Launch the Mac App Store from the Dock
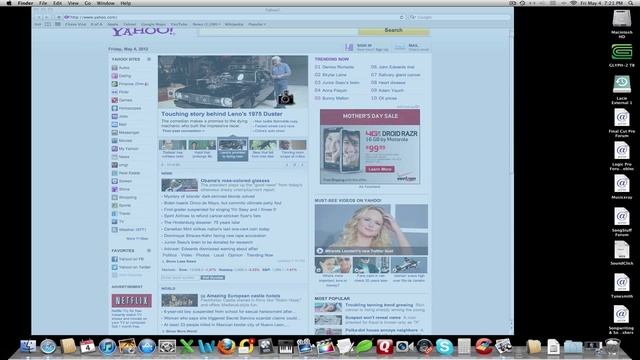This screenshot has height=360, width=640. [147, 347]
